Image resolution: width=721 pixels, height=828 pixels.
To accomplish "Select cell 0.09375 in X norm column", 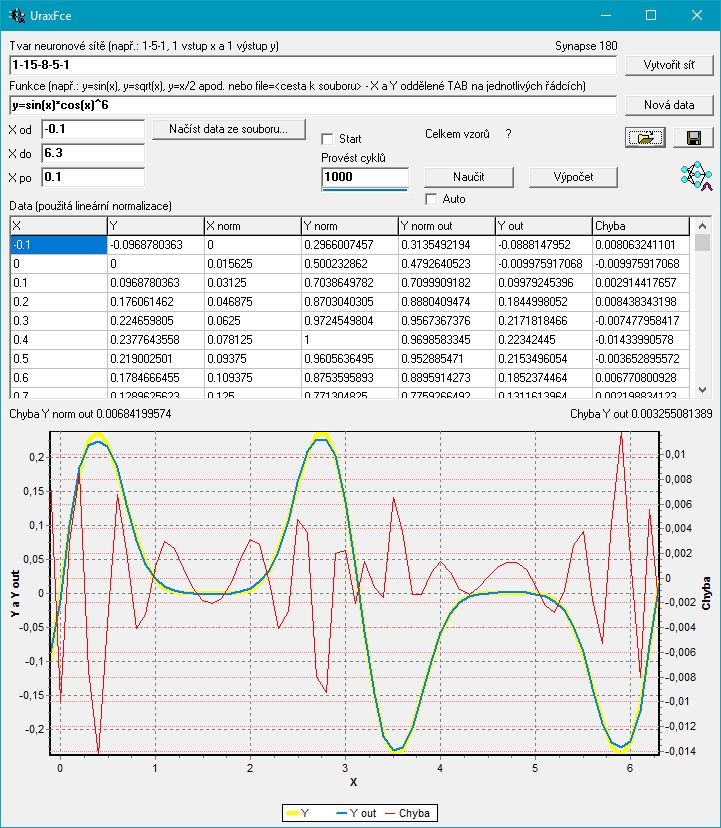I will point(253,359).
